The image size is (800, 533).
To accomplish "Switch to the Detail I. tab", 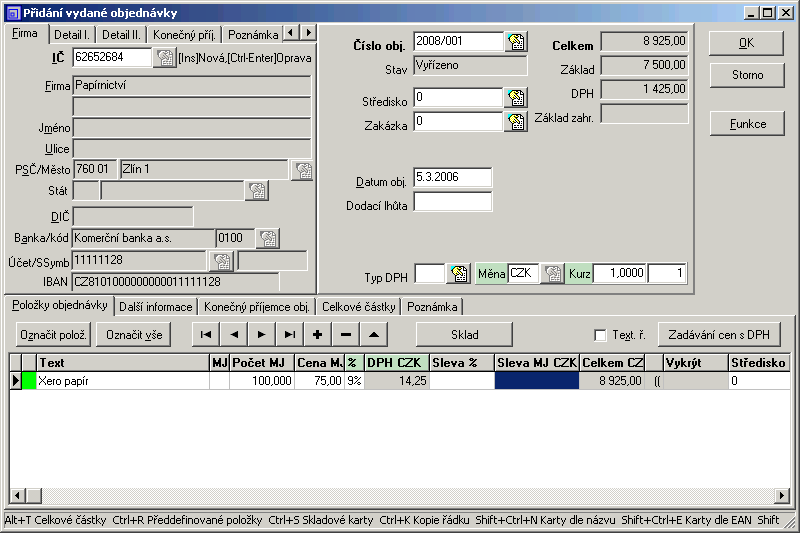I will [x=72, y=35].
